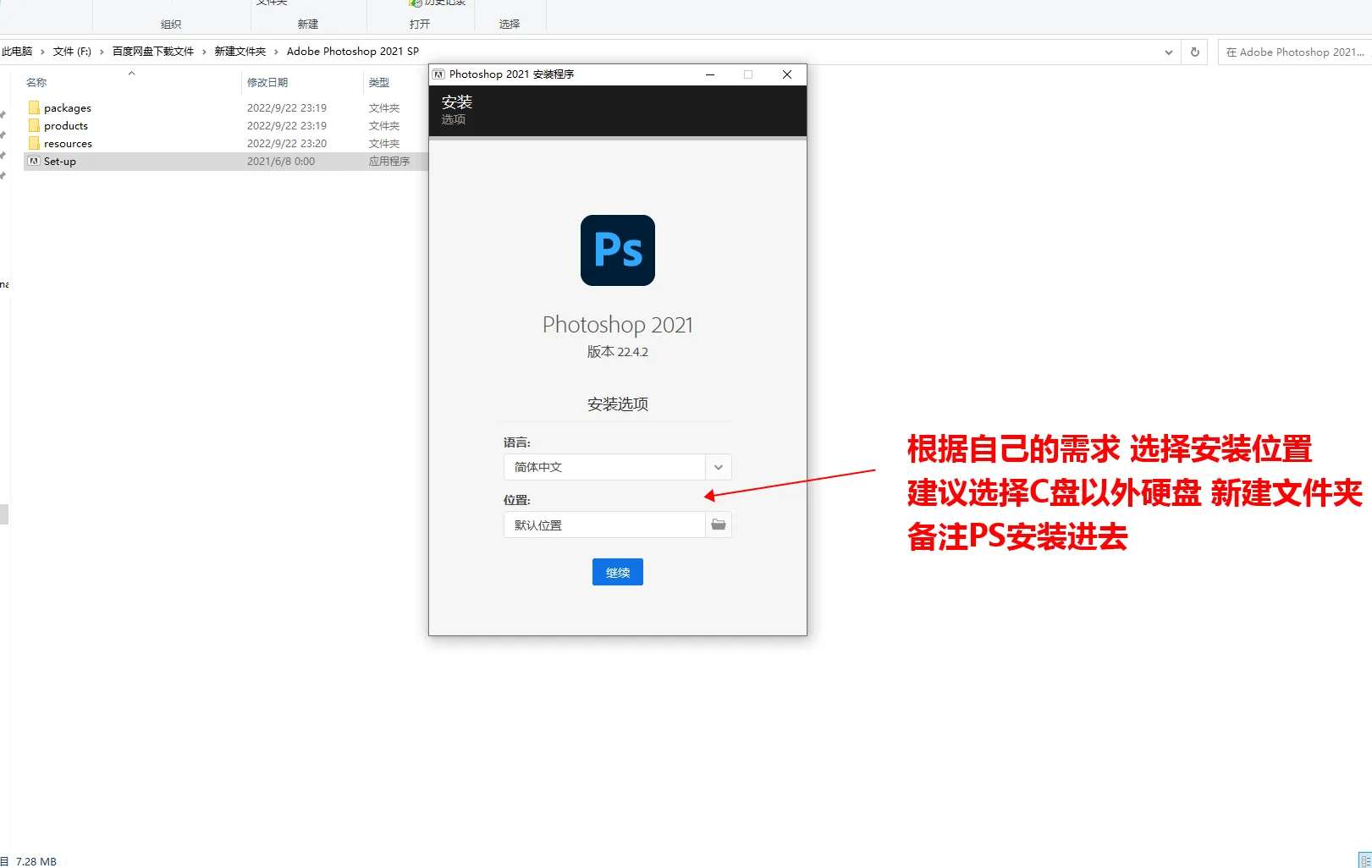The image size is (1372, 868).
Task: Click 此电脑 in the breadcrumb path
Action: 17,51
